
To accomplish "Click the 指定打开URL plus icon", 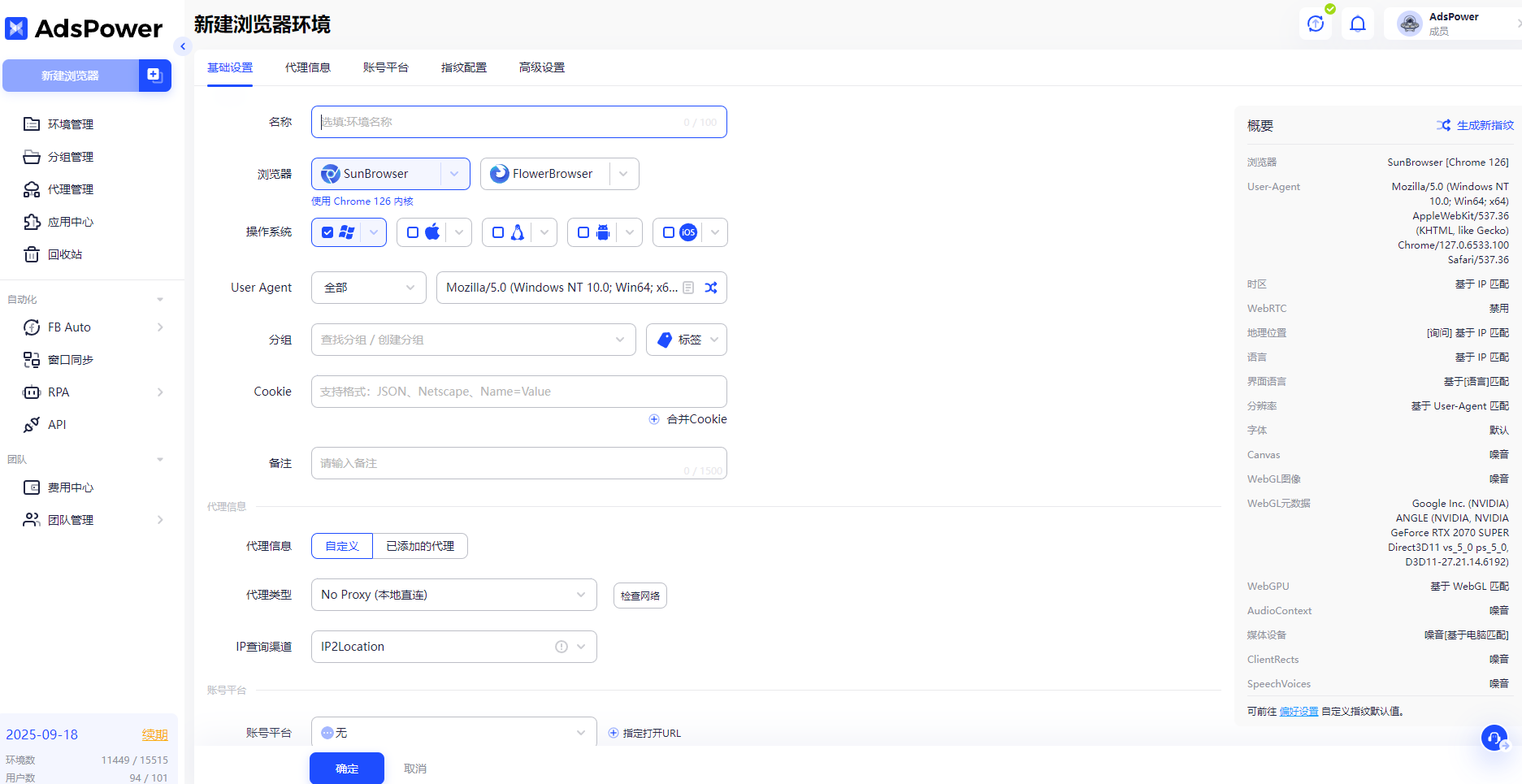I will [x=614, y=733].
